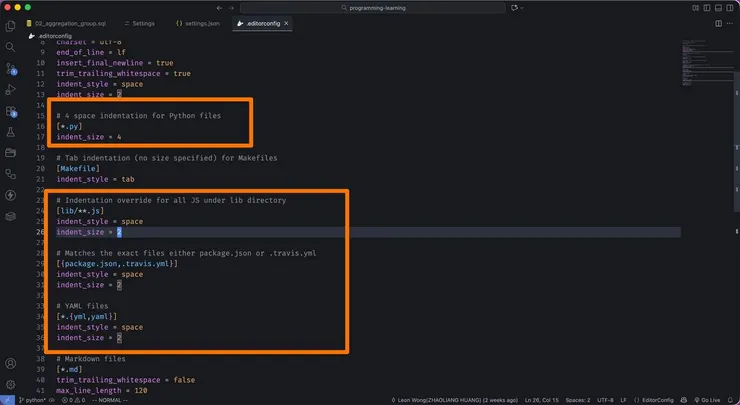This screenshot has height=405, width=740.
Task: Switch to the settings.json tab
Action: pos(198,24)
